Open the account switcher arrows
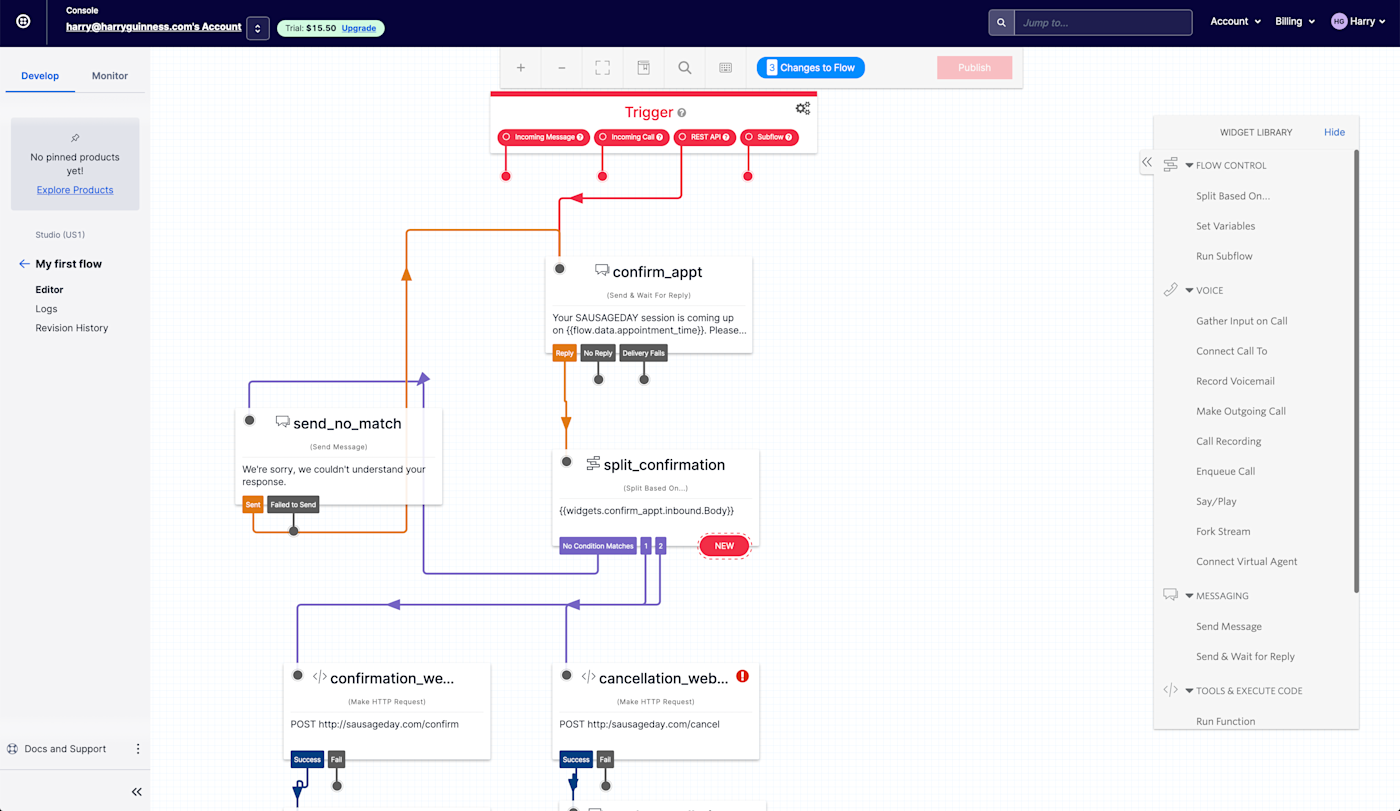 258,28
